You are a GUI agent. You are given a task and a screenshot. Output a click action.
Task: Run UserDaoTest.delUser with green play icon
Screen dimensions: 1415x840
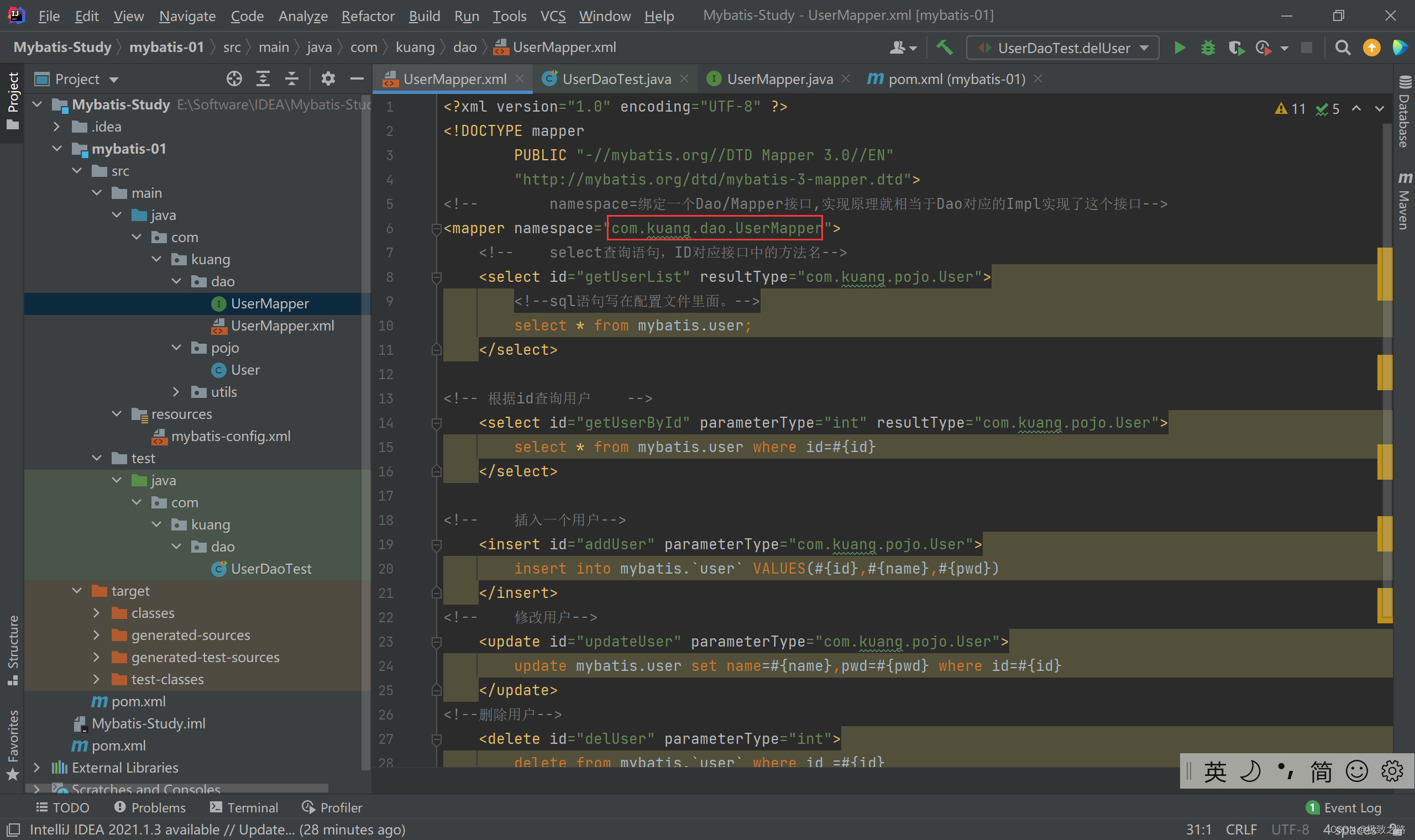click(1180, 48)
